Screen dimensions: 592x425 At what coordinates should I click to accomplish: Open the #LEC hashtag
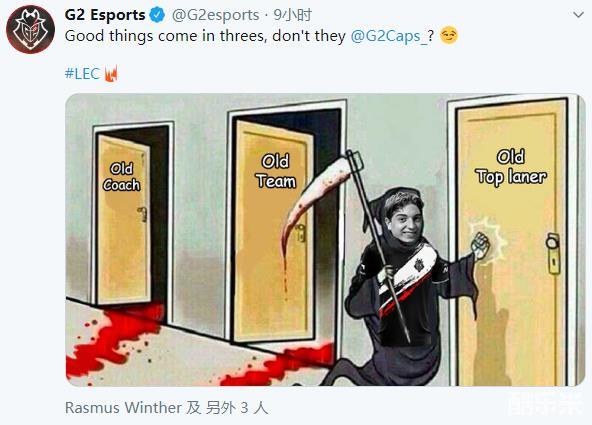(82, 74)
